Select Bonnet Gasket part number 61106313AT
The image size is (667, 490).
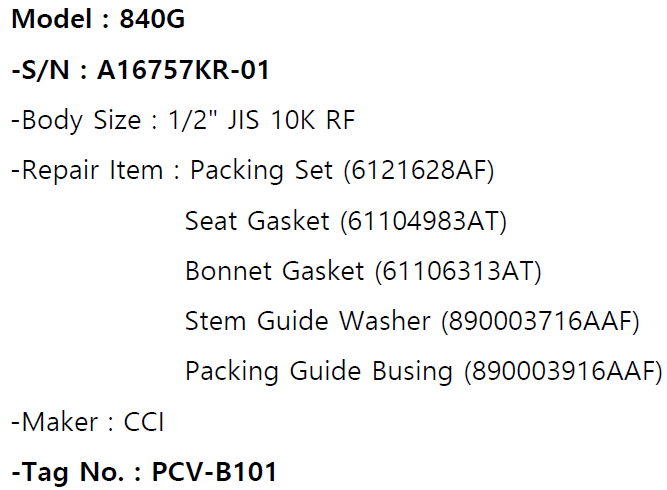(x=458, y=271)
